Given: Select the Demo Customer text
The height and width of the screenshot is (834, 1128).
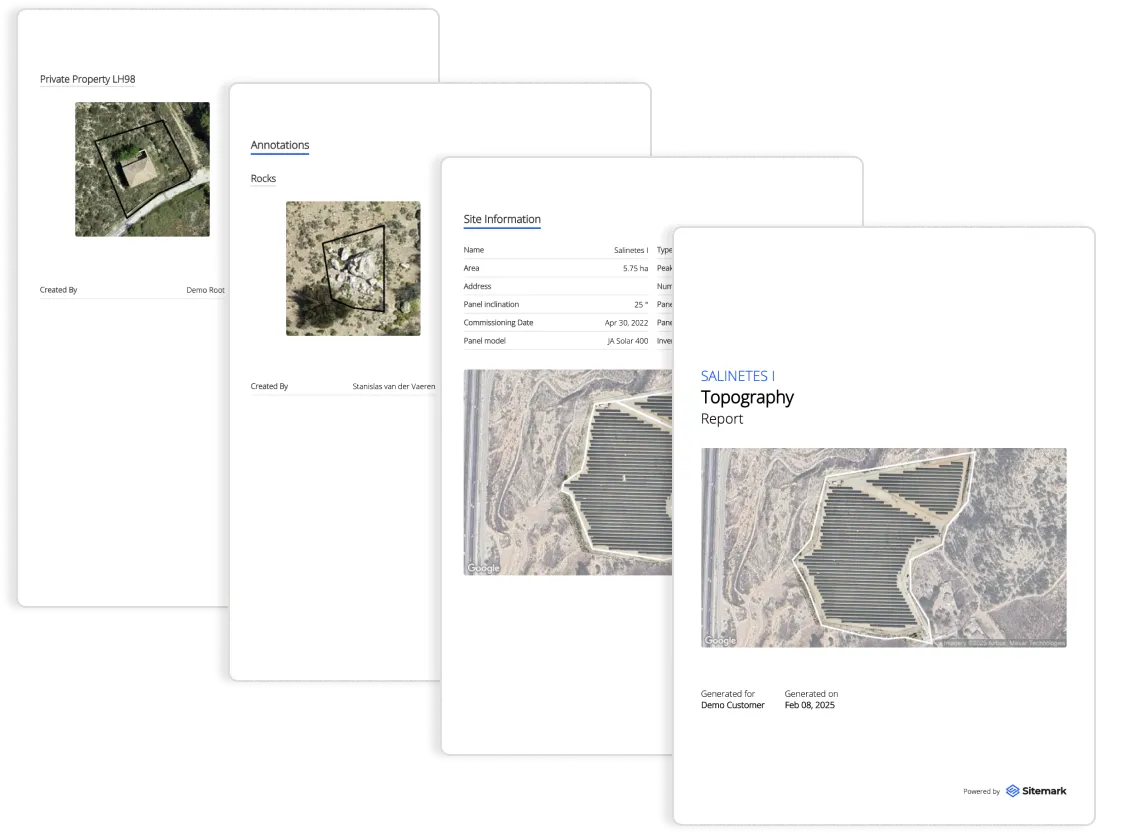Looking at the screenshot, I should pyautogui.click(x=732, y=705).
